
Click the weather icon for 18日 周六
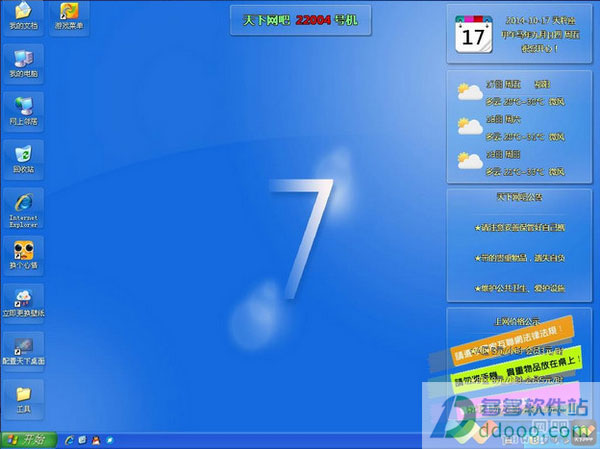pos(470,126)
